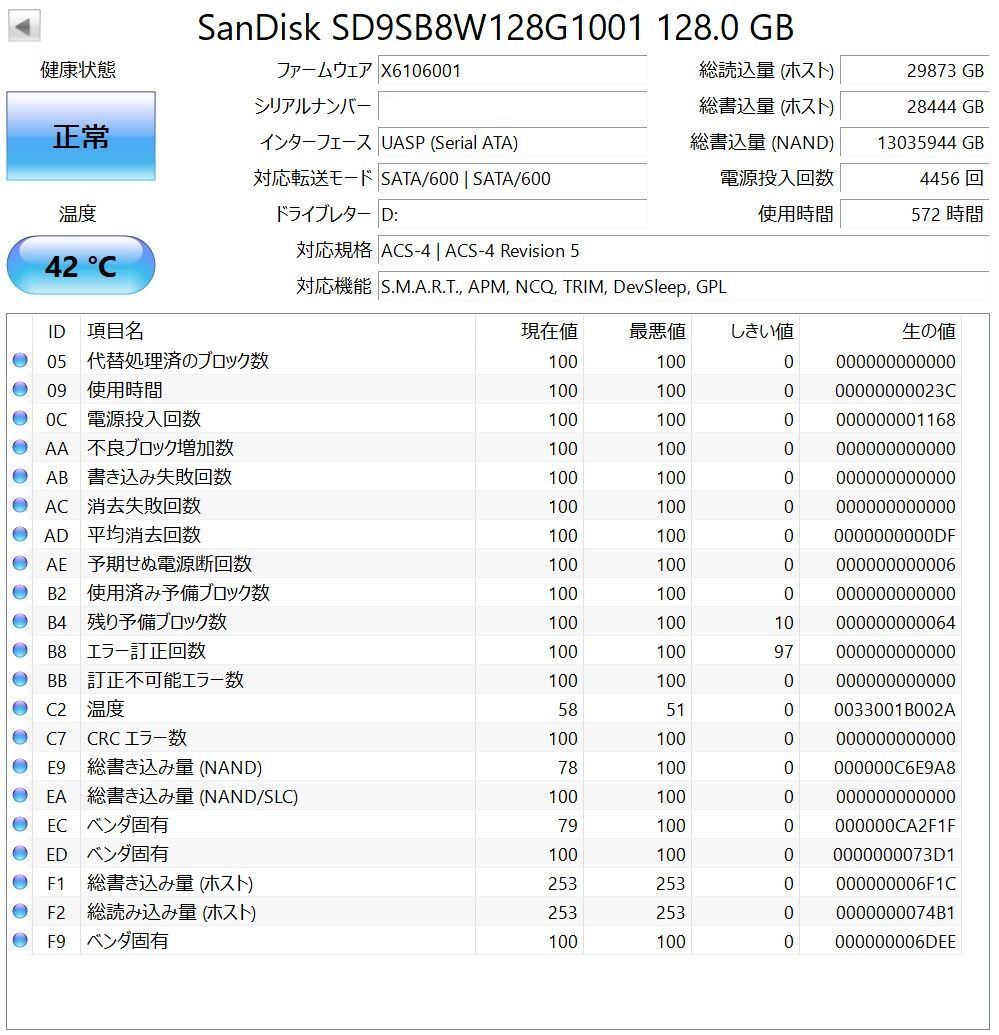Viewport: 999px width, 1035px height.
Task: Click the BB 訂正不可能エラー数 dot
Action: [x=20, y=680]
